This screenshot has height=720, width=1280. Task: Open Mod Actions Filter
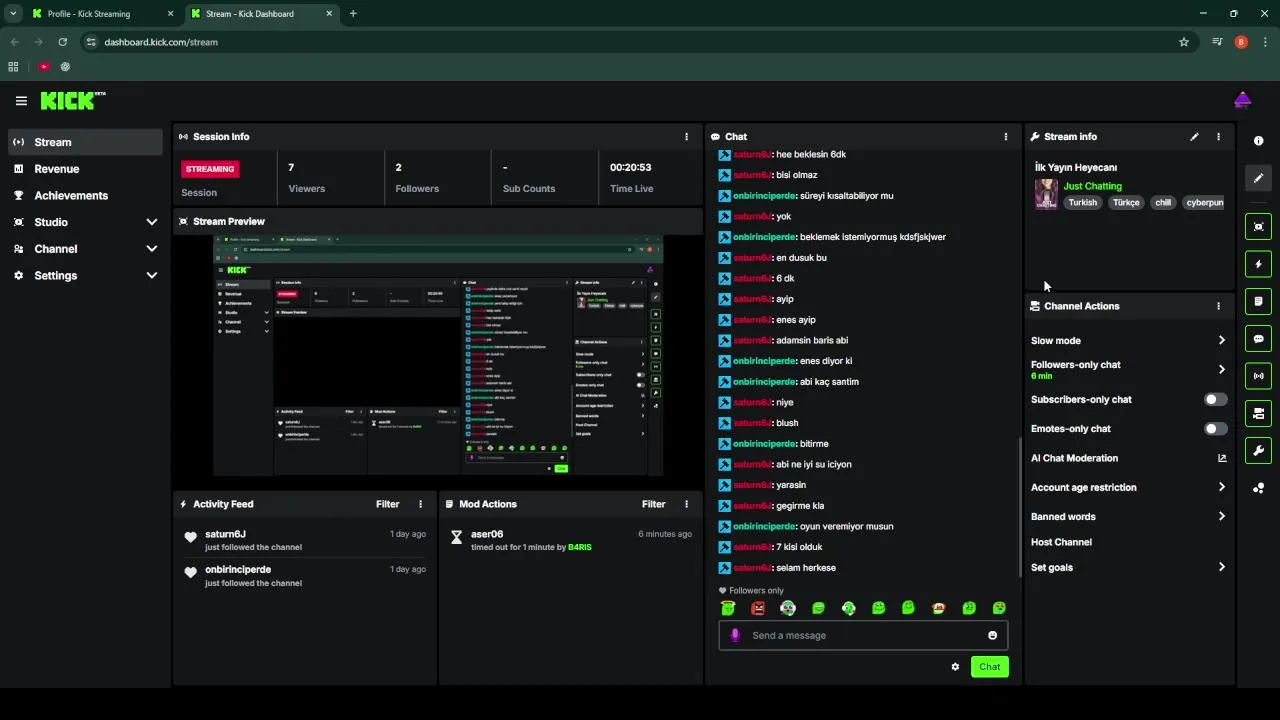click(653, 504)
